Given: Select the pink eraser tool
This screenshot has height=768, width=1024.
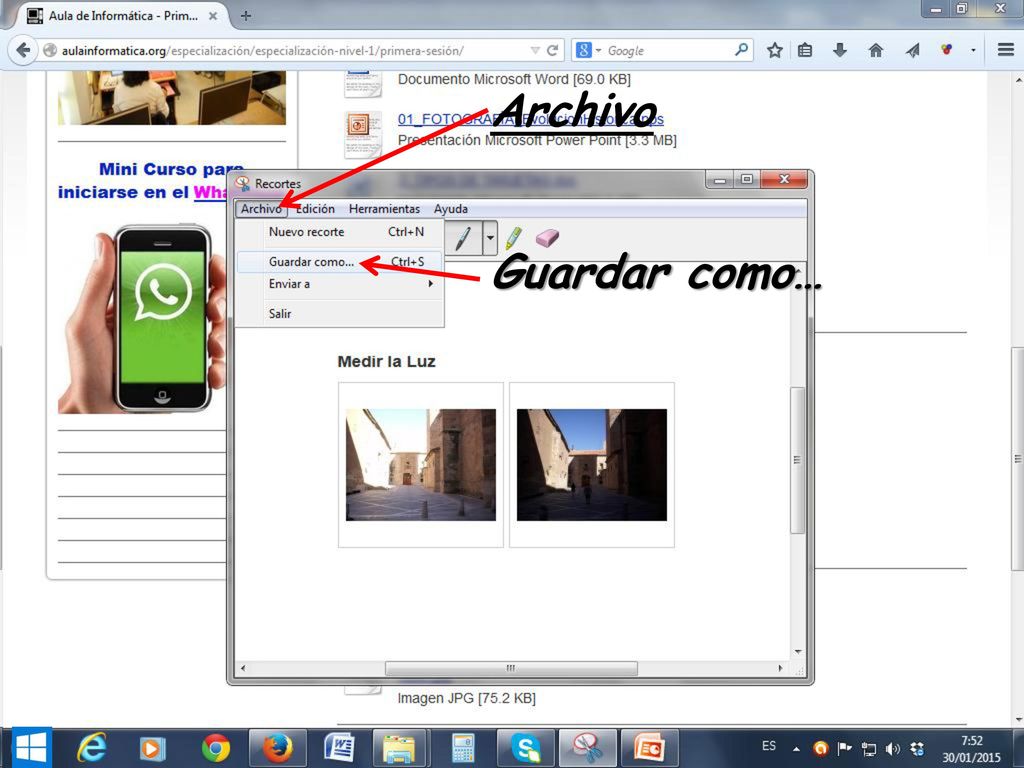Looking at the screenshot, I should (x=547, y=238).
